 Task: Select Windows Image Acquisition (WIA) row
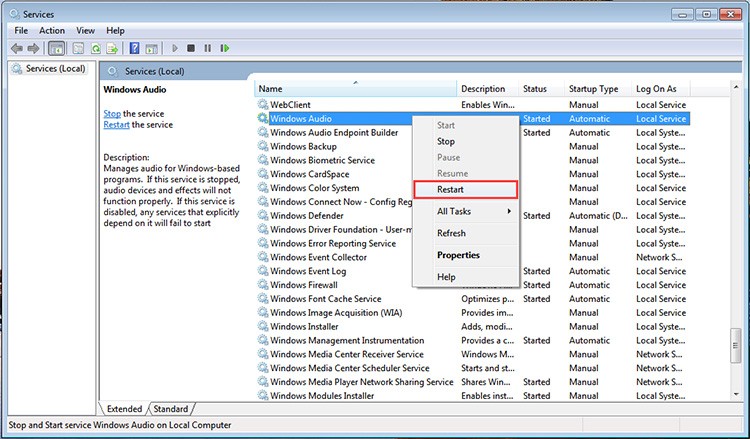pos(472,313)
